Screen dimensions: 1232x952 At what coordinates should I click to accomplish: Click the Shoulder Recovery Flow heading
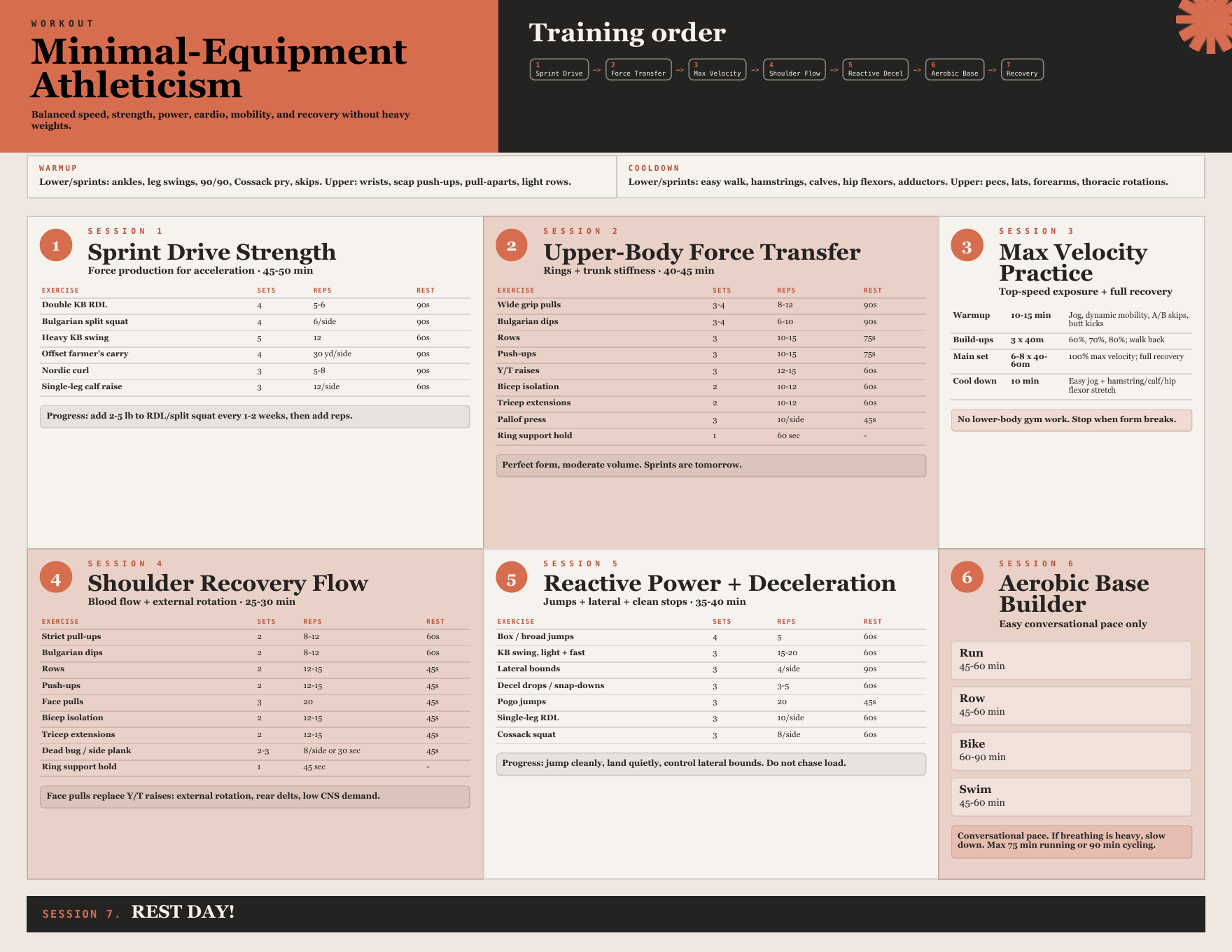click(227, 583)
